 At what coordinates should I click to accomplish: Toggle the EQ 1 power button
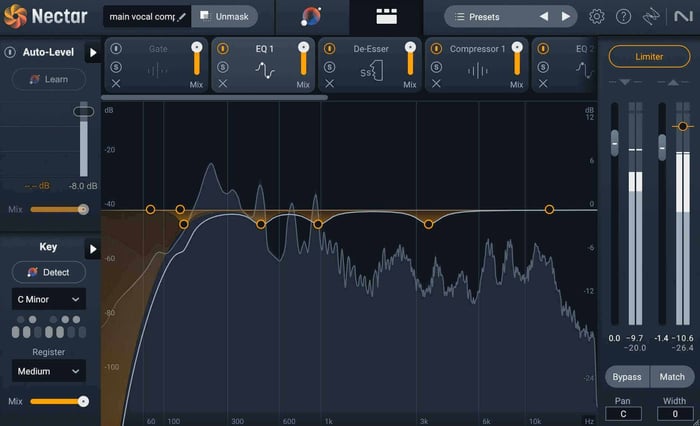223,48
